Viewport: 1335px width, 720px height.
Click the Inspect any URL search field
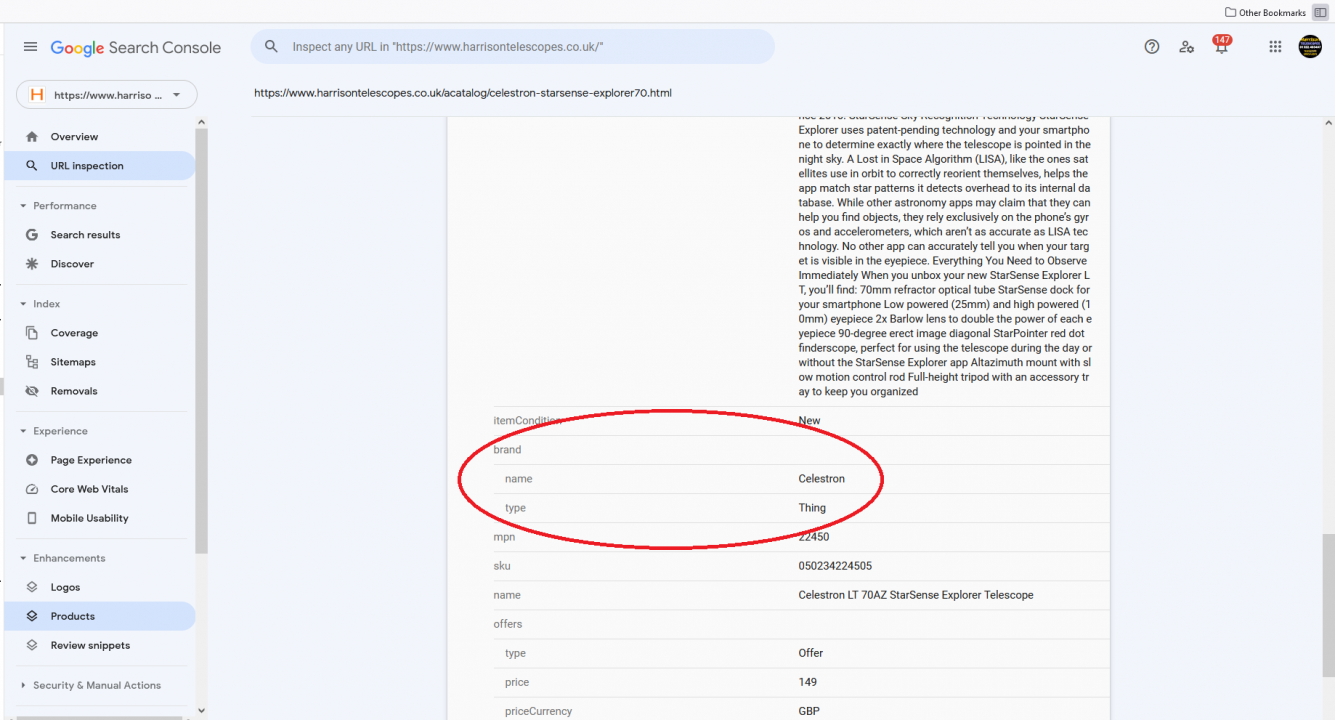click(520, 47)
